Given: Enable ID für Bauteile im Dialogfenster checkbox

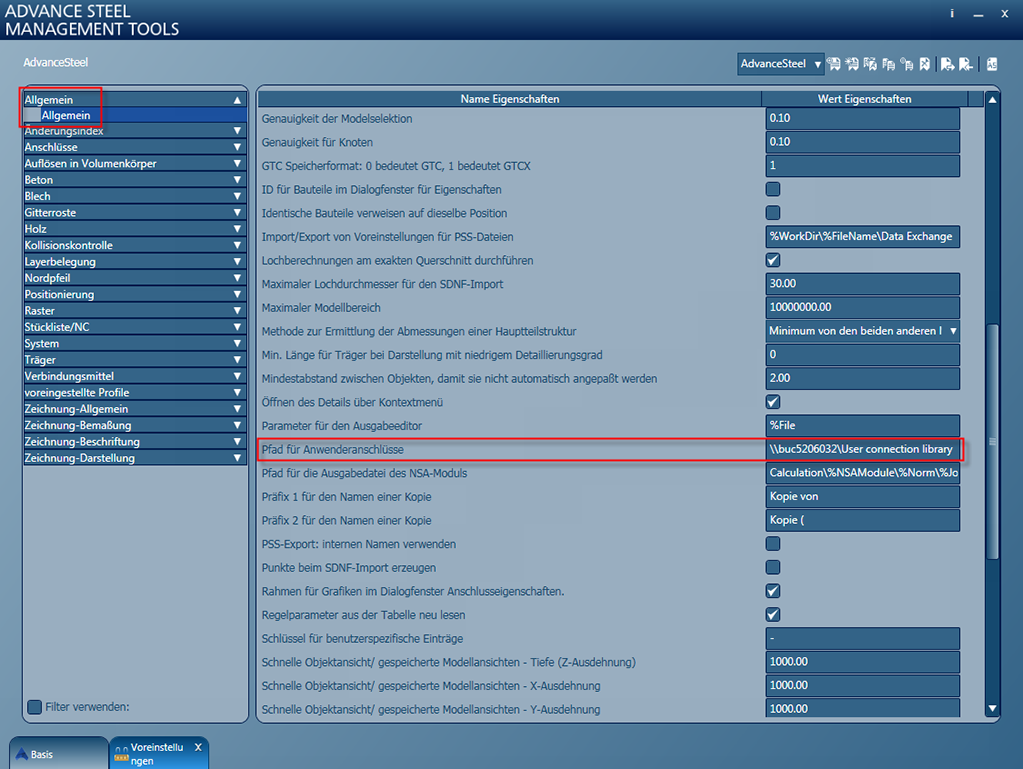Looking at the screenshot, I should [773, 189].
